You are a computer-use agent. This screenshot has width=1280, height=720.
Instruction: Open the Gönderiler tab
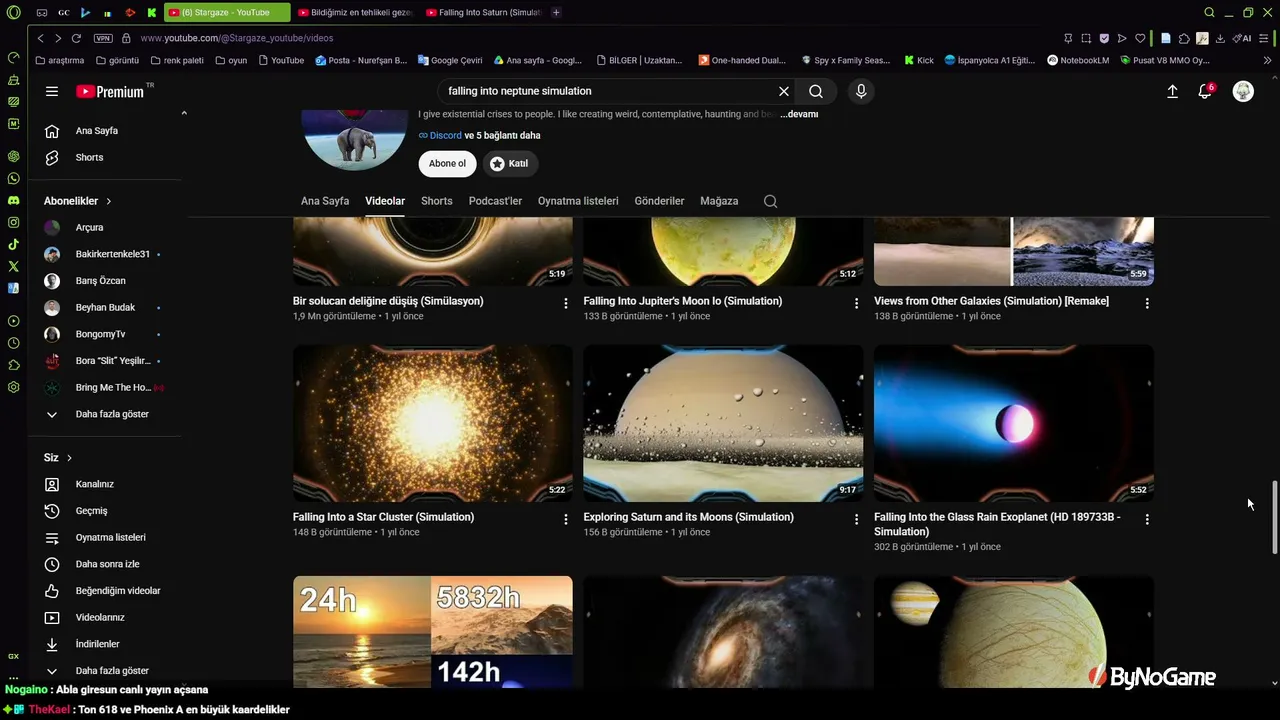point(659,201)
